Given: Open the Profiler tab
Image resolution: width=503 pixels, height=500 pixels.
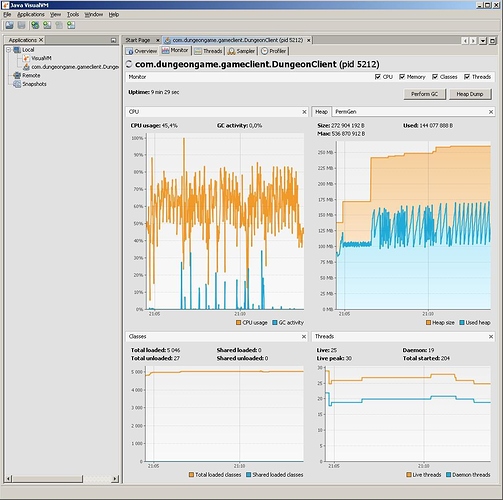Looking at the screenshot, I should (274, 51).
